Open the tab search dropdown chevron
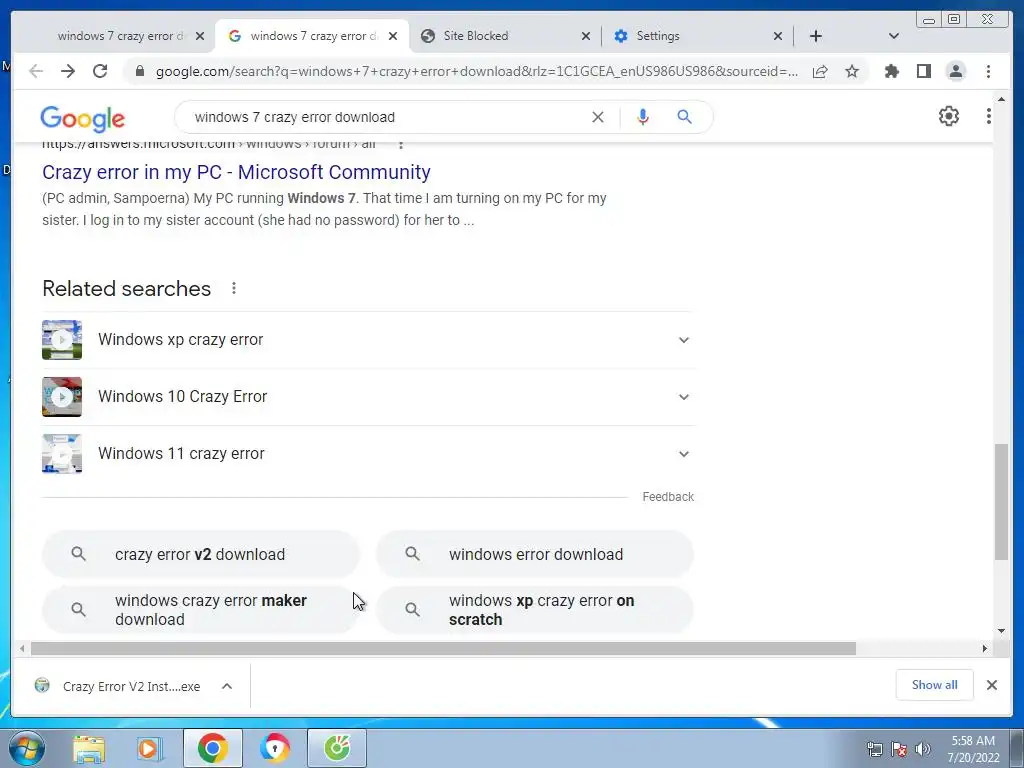The width and height of the screenshot is (1024, 768). tap(894, 36)
